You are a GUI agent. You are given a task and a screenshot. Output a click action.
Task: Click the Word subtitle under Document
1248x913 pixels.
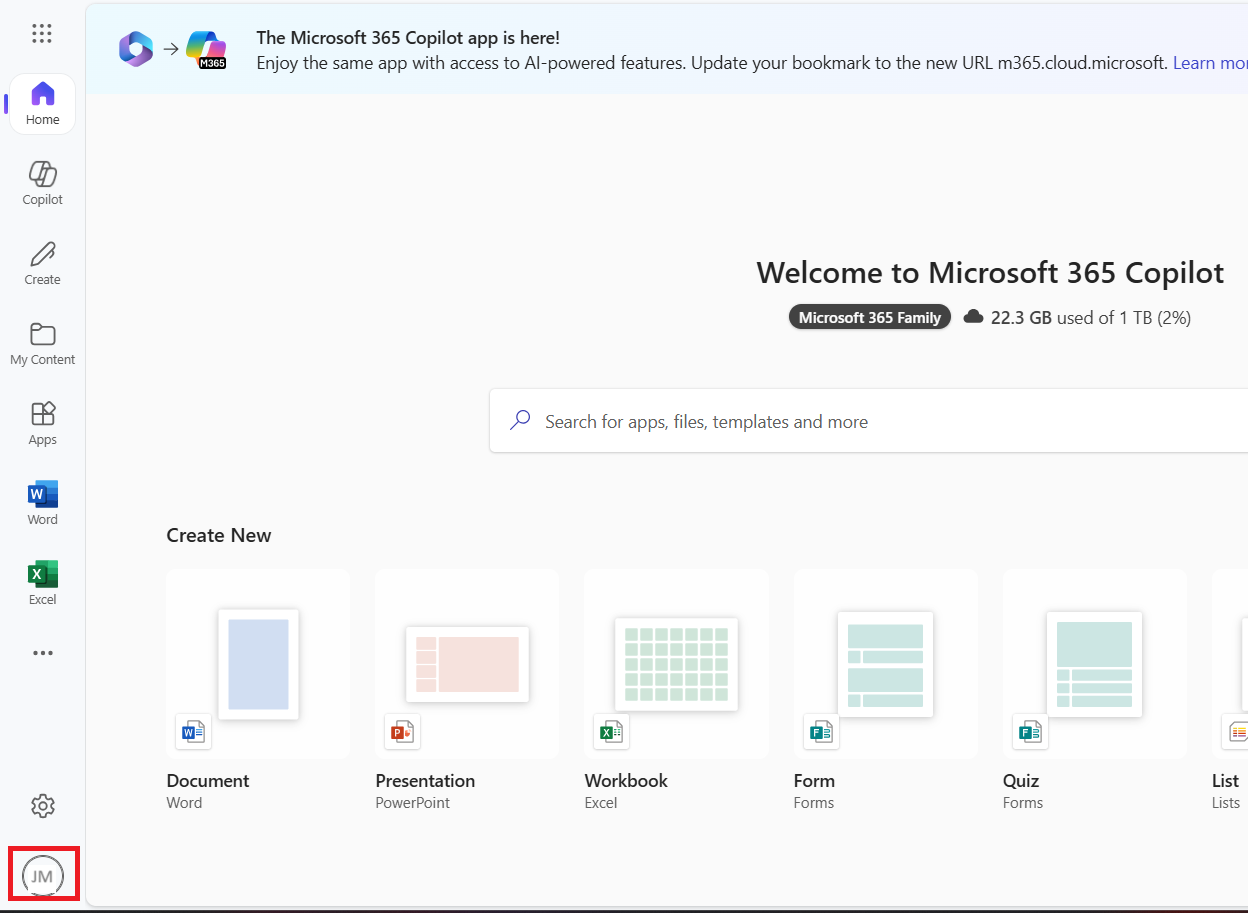[184, 803]
